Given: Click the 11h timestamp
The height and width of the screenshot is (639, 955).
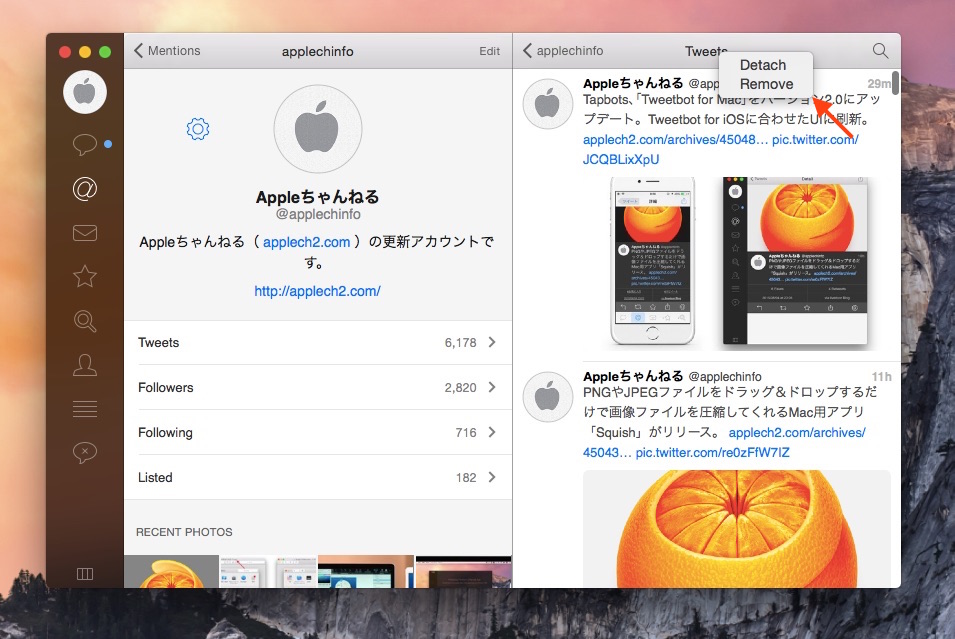Looking at the screenshot, I should click(881, 376).
